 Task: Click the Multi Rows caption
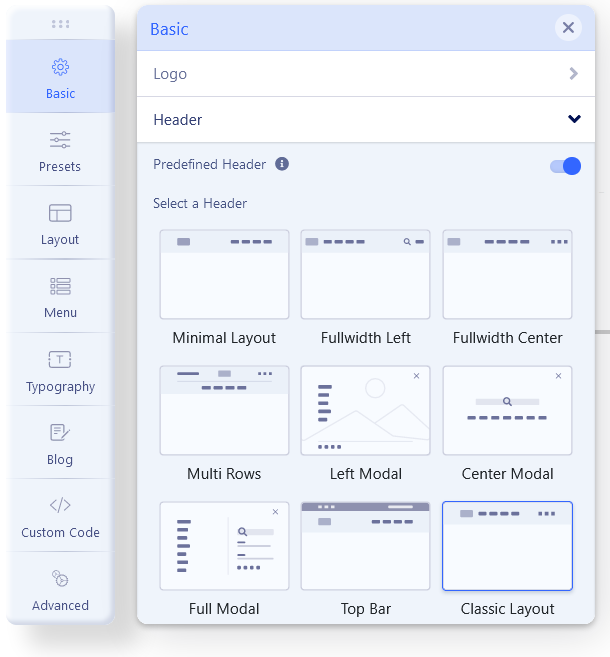(x=224, y=474)
